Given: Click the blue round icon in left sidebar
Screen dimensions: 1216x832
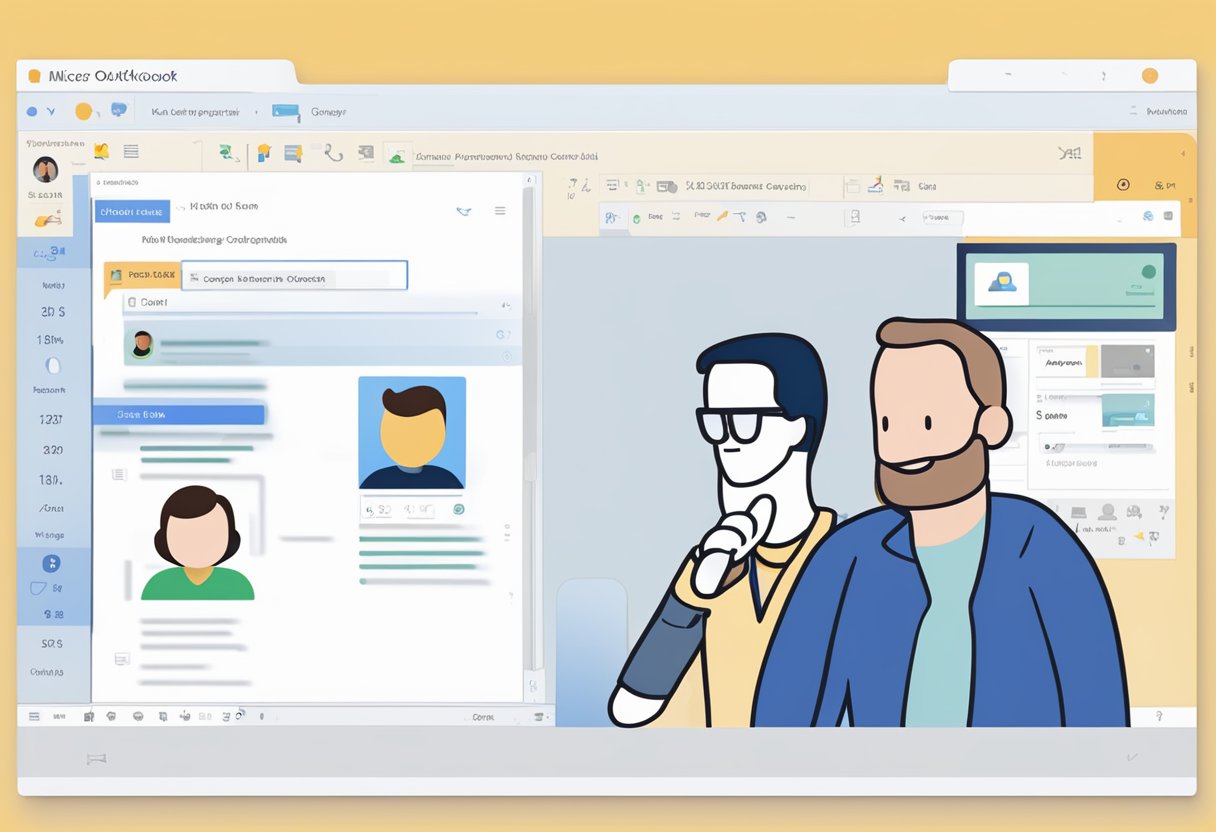Looking at the screenshot, I should (51, 563).
